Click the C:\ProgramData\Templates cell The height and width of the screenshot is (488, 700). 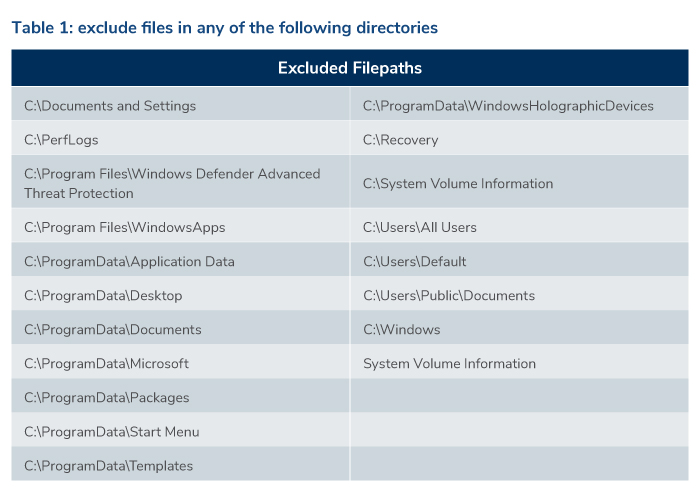(180, 465)
